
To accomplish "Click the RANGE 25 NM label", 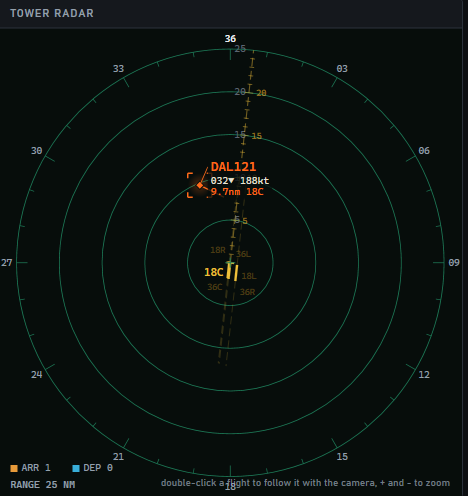I will click(x=43, y=485).
